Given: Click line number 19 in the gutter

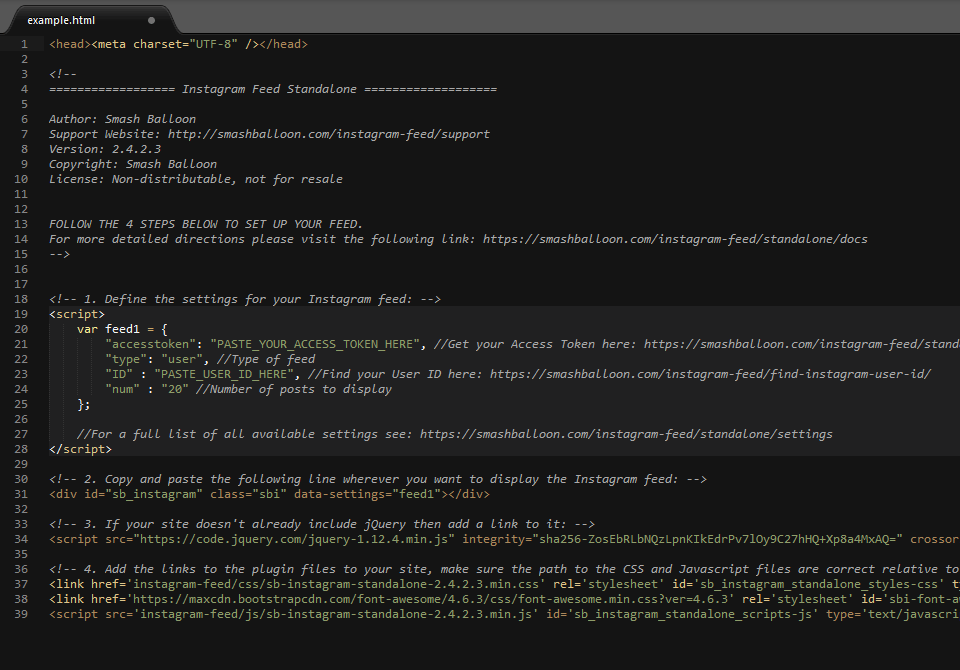Looking at the screenshot, I should point(21,314).
